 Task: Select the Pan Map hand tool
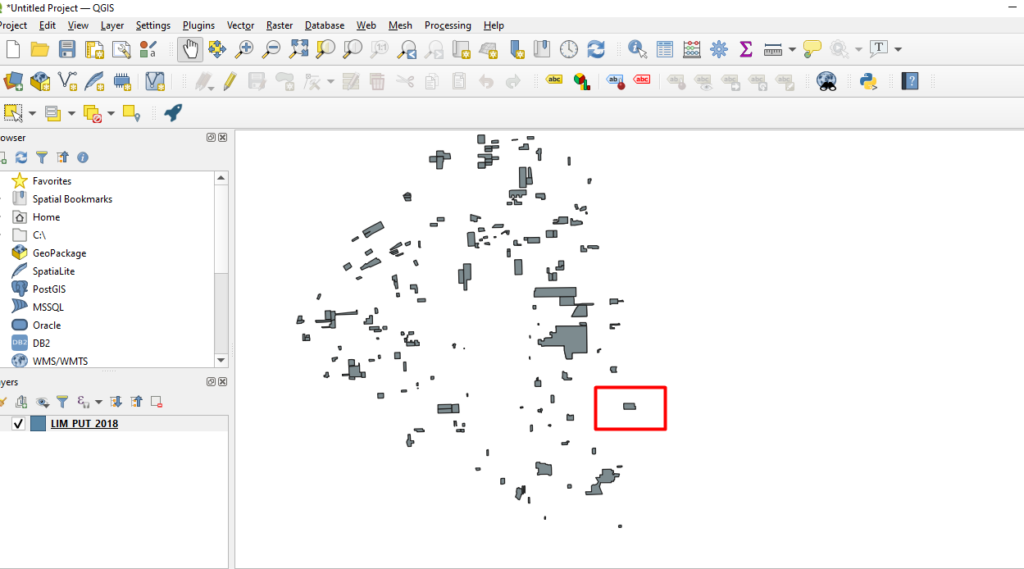[190, 48]
